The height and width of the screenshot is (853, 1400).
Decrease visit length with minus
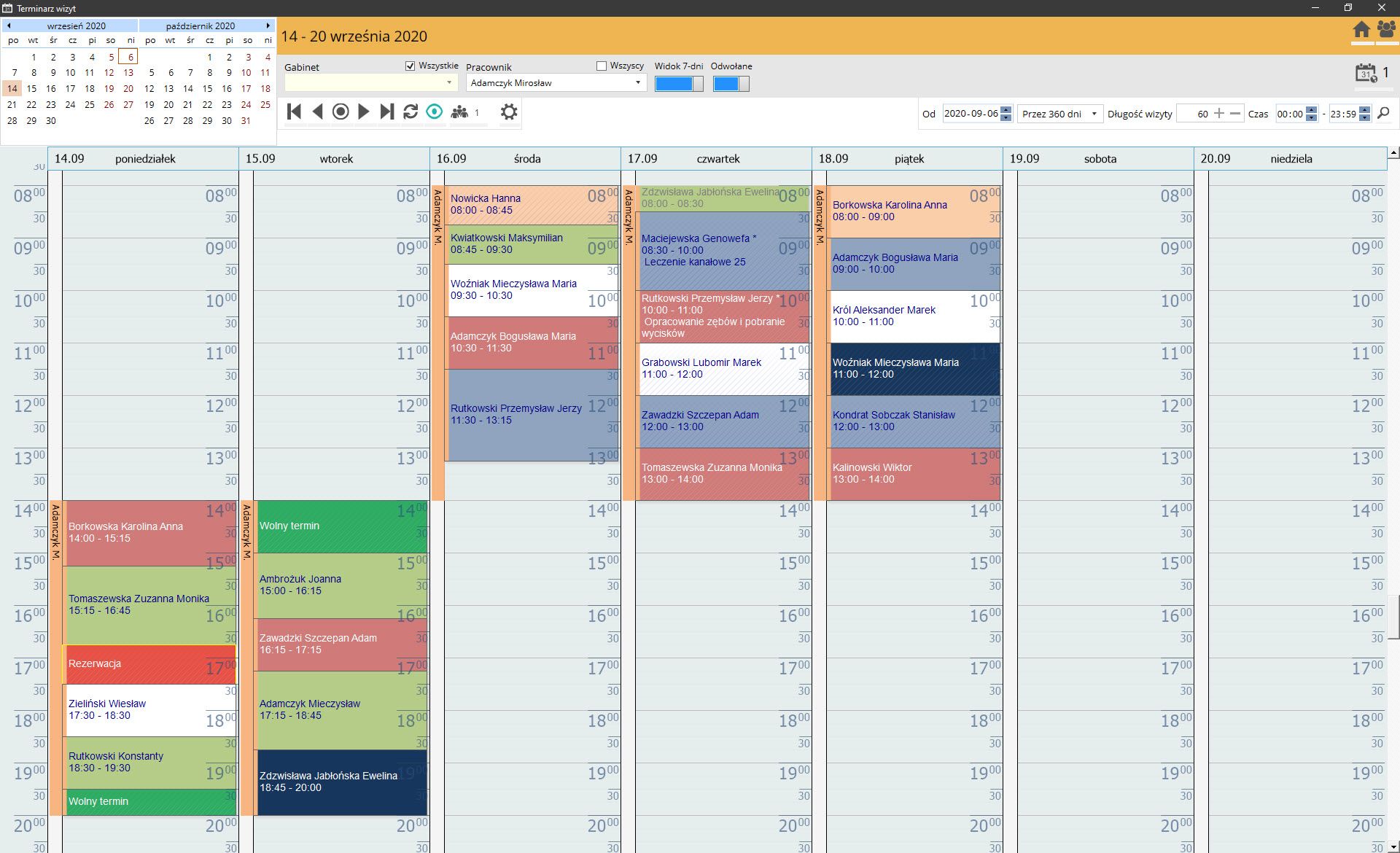click(1234, 113)
